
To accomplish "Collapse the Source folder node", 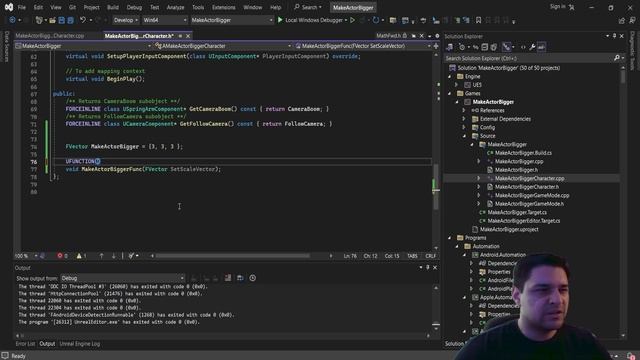I will coord(464,136).
